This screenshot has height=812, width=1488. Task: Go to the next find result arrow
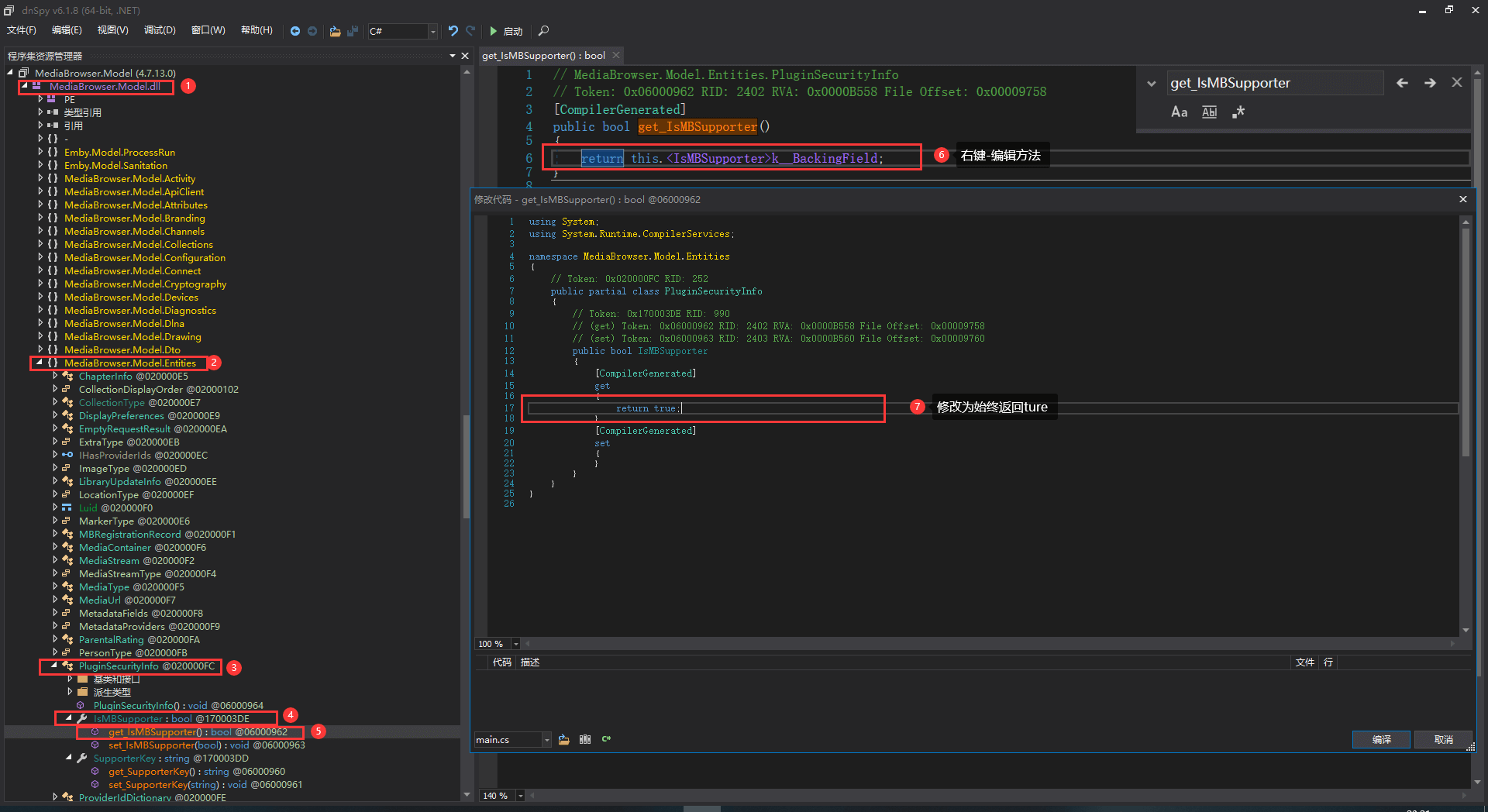tap(1430, 83)
